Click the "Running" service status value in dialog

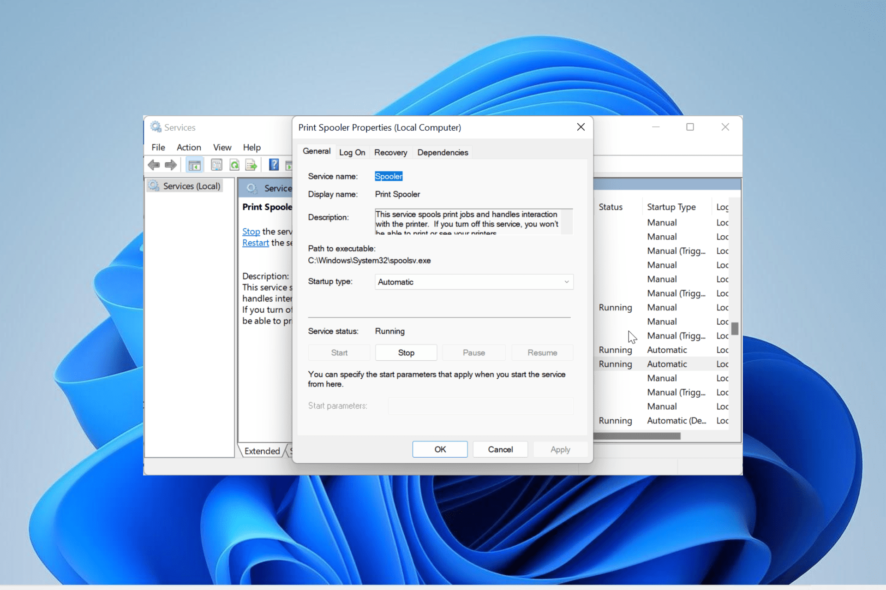point(390,331)
